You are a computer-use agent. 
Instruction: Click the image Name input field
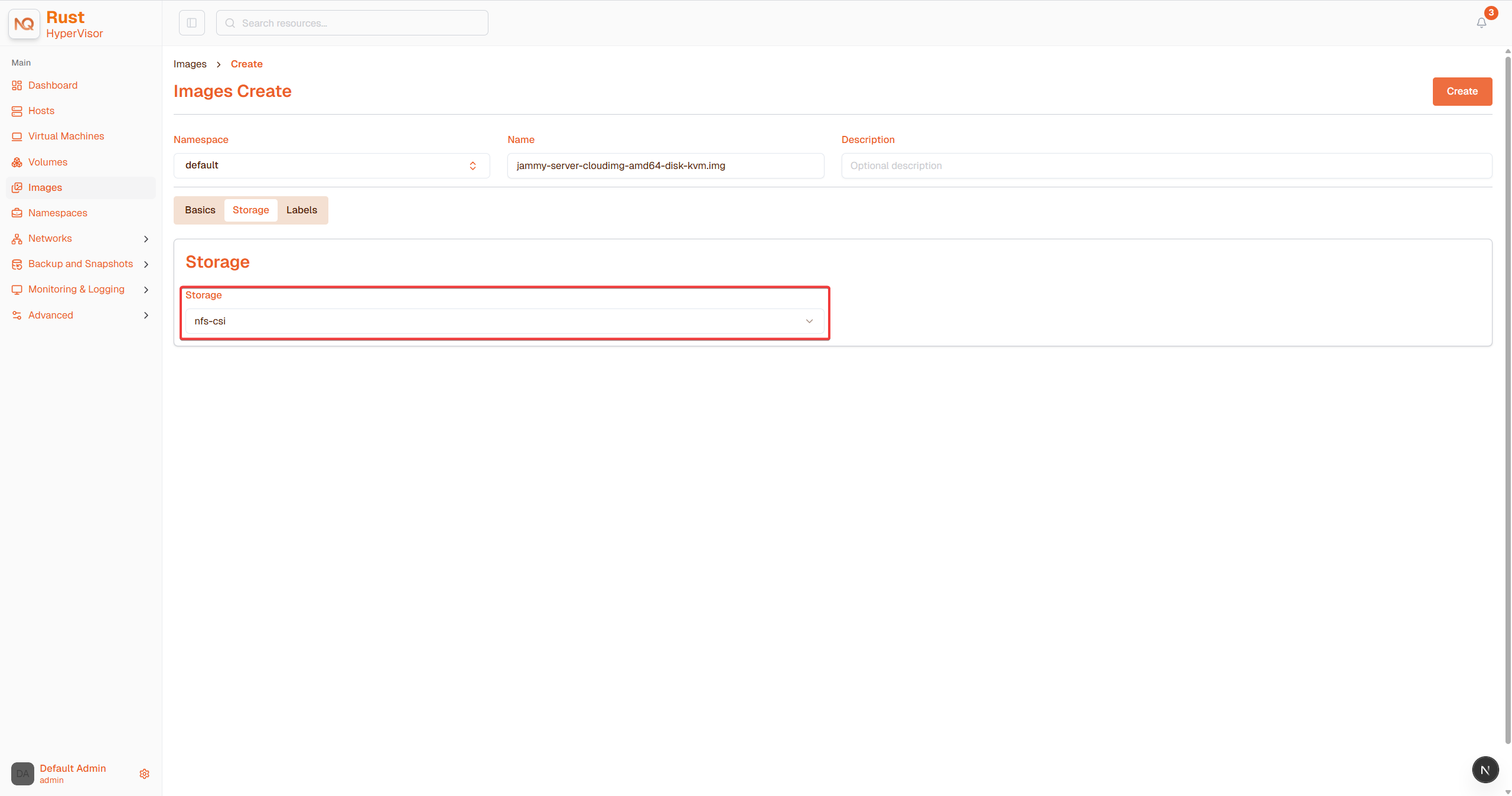[666, 165]
